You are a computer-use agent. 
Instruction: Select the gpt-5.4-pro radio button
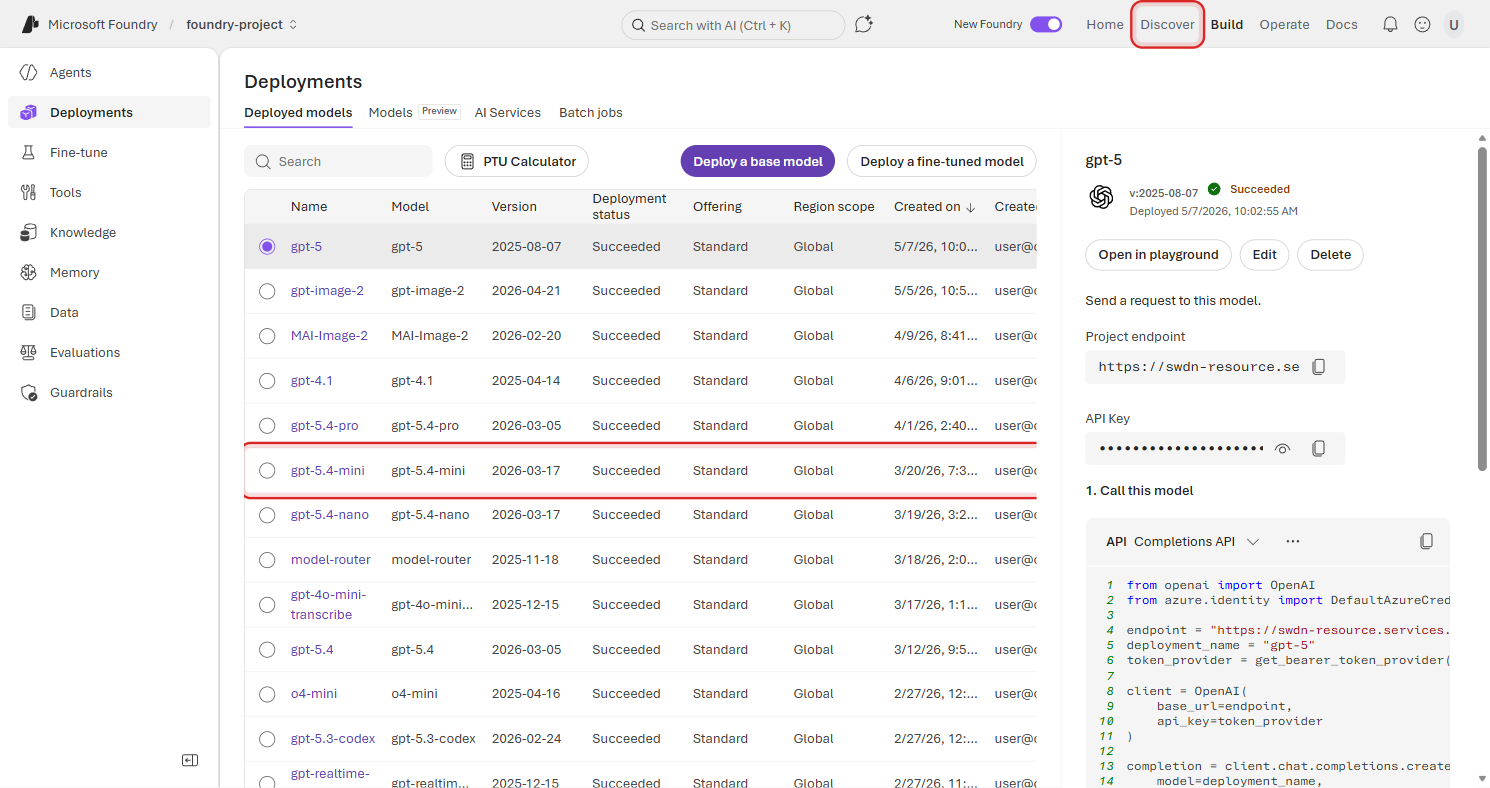(x=267, y=425)
